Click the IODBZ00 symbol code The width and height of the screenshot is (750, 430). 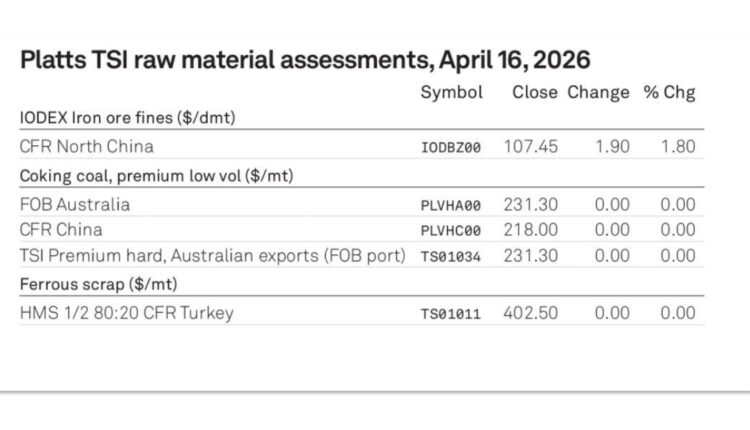click(451, 147)
